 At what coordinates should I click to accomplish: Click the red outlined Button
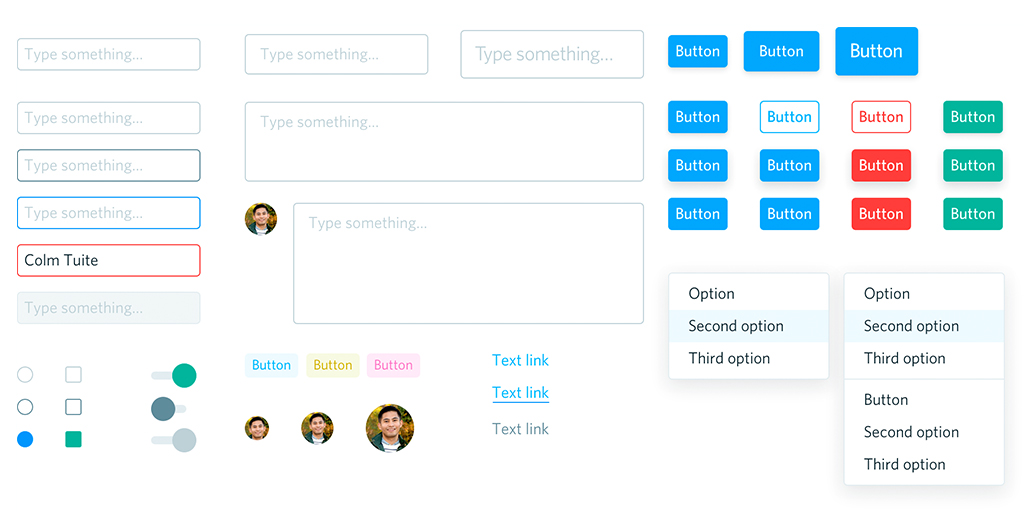point(881,117)
